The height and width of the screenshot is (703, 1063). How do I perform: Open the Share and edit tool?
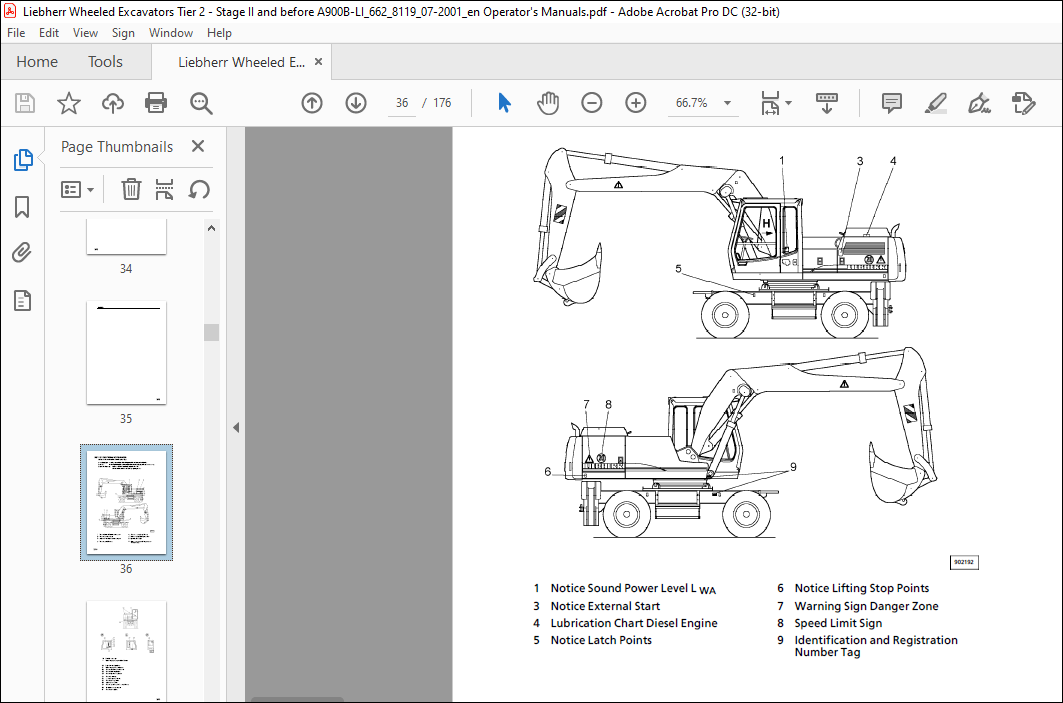pos(1023,103)
